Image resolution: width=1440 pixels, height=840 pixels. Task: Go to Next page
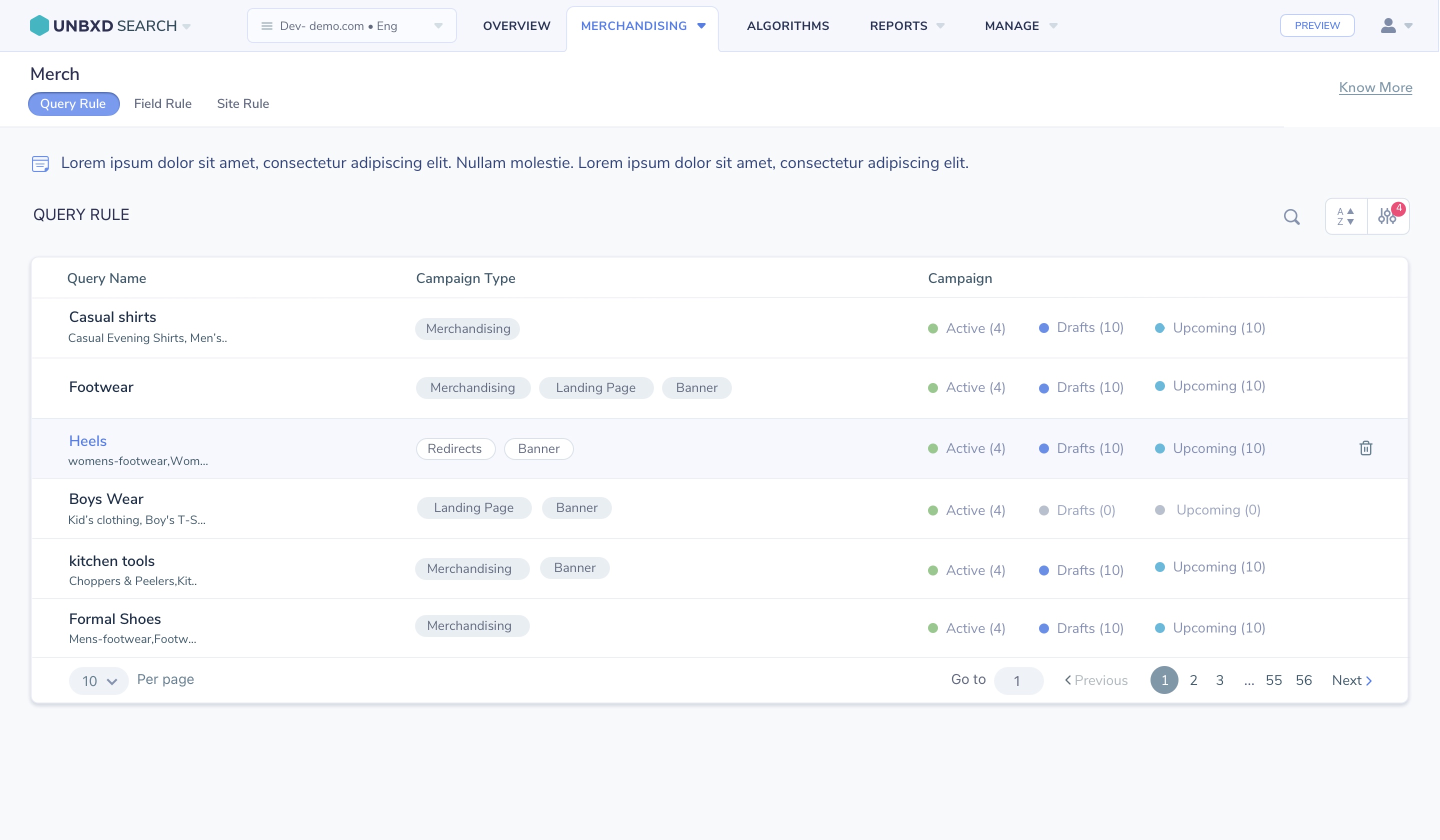point(1352,680)
